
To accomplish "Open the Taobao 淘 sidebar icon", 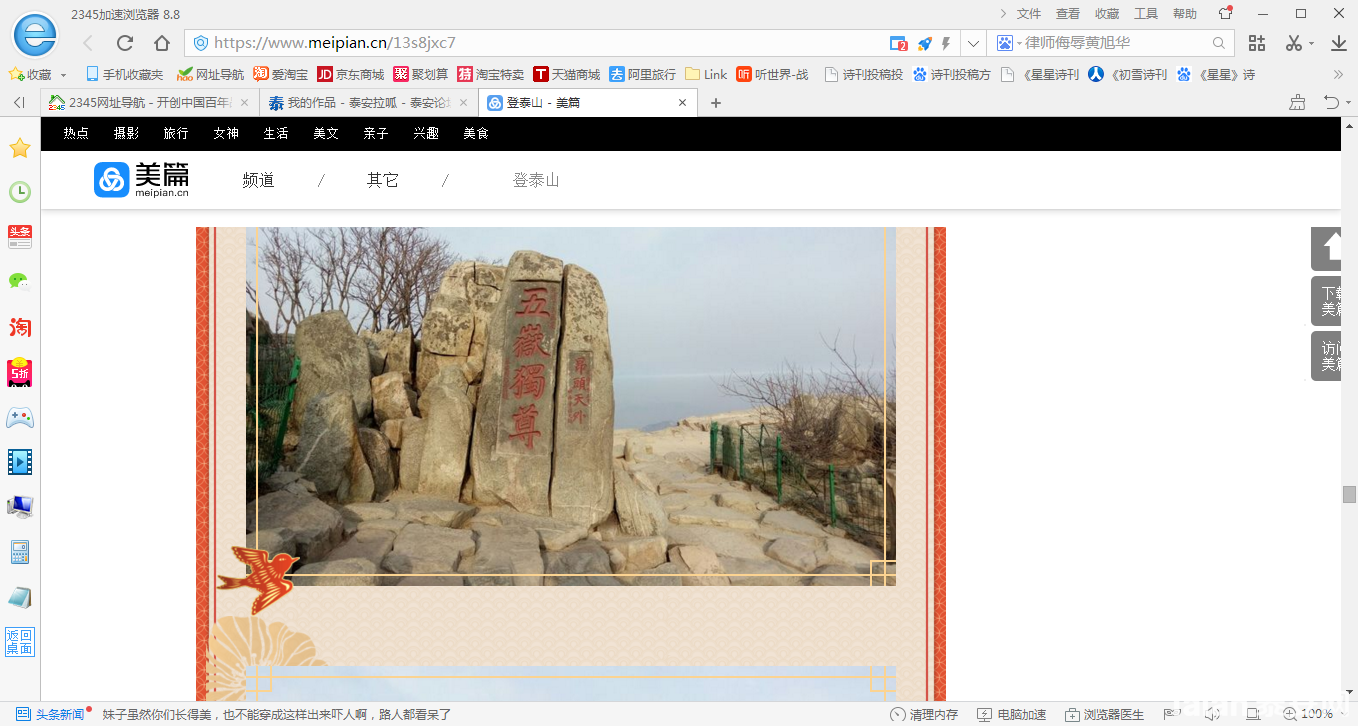I will [19, 327].
